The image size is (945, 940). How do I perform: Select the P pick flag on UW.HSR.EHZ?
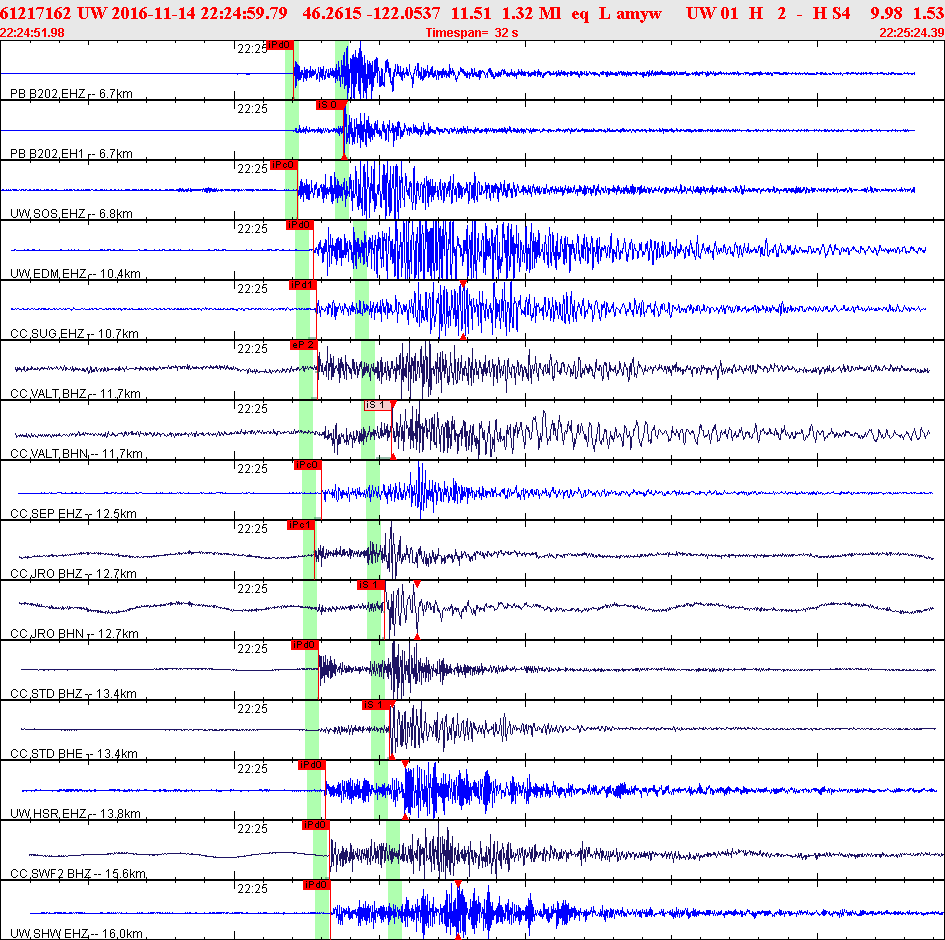[312, 765]
